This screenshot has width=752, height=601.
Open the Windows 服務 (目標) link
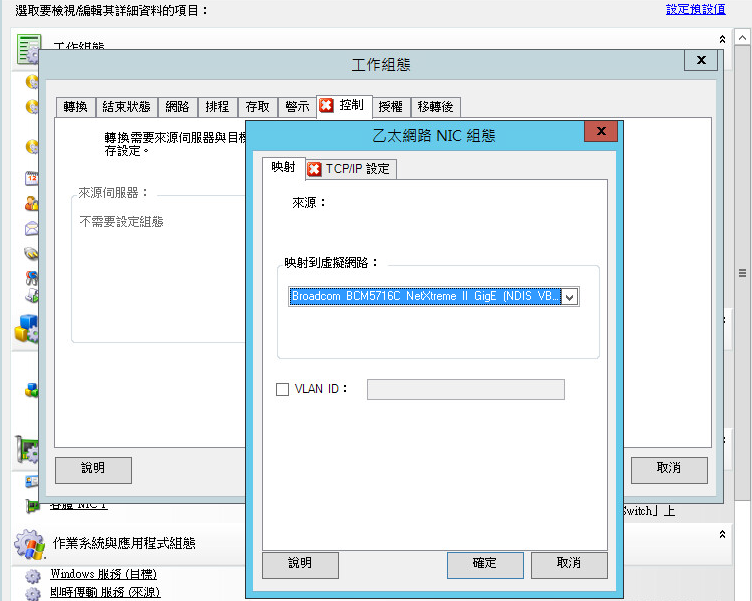tap(104, 575)
